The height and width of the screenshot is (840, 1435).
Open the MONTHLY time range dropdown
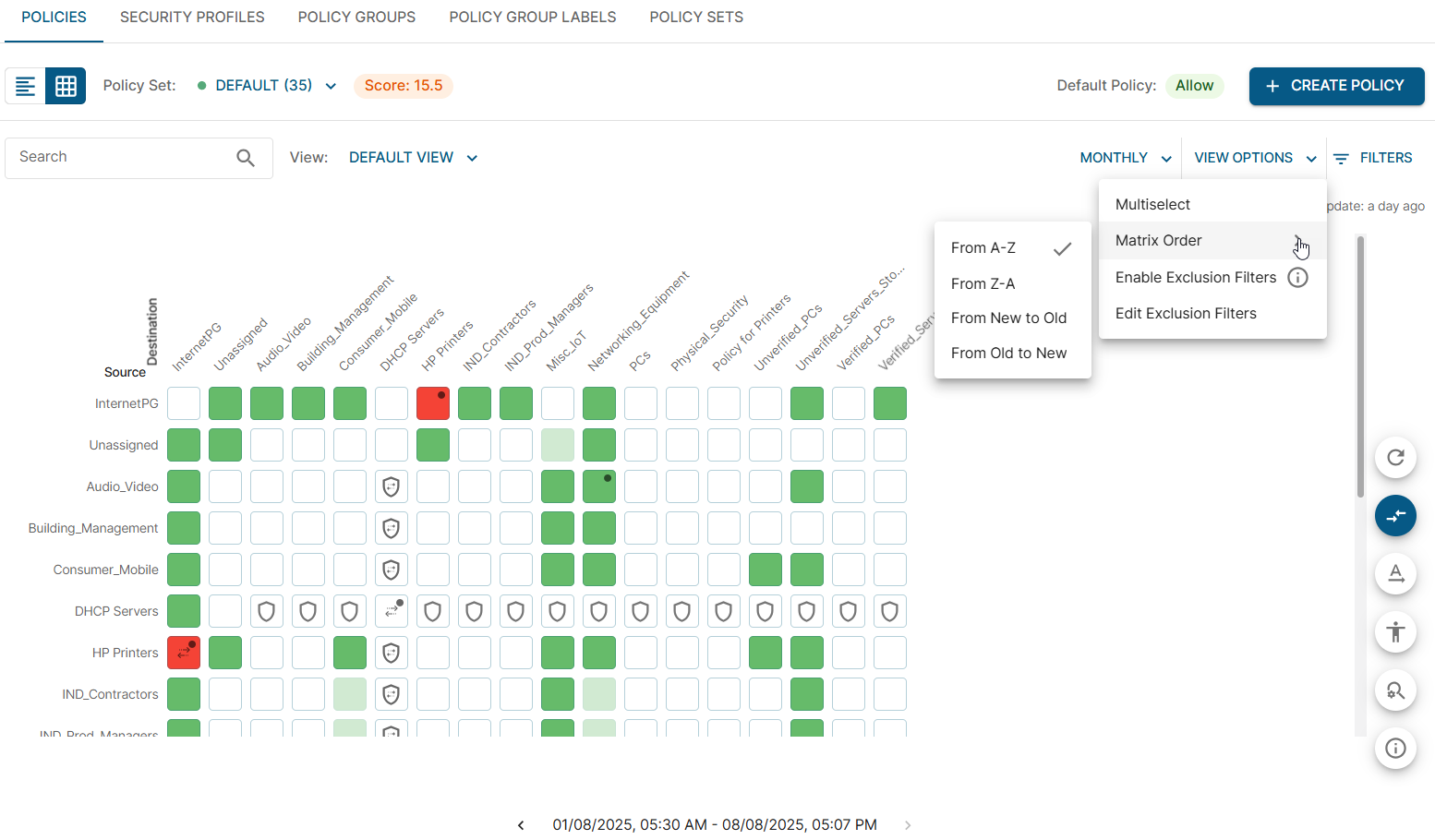1125,158
